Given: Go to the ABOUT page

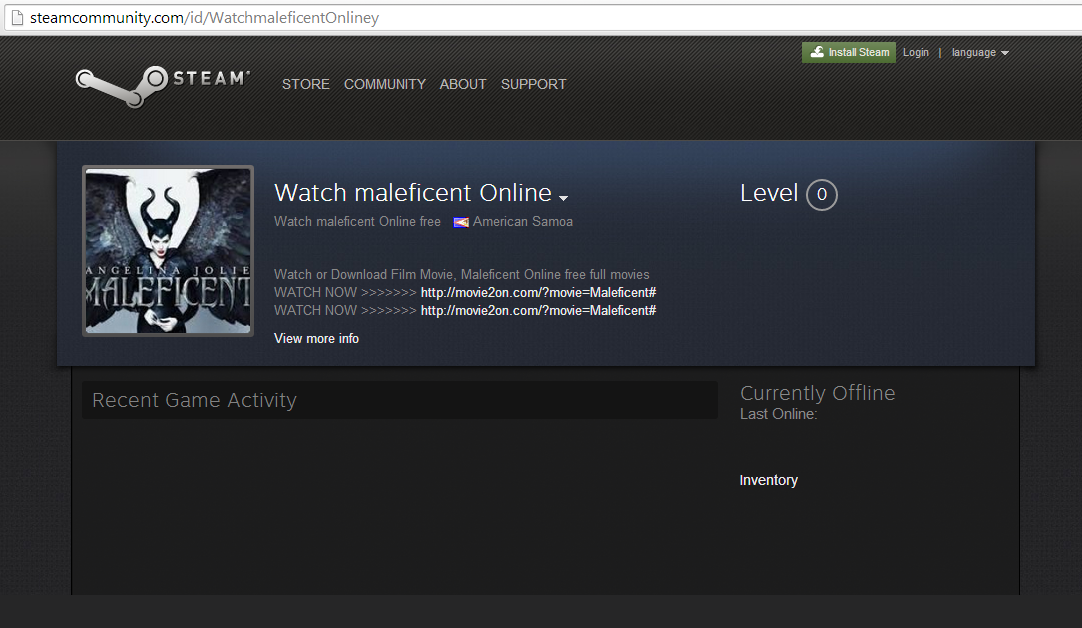Looking at the screenshot, I should coord(463,84).
